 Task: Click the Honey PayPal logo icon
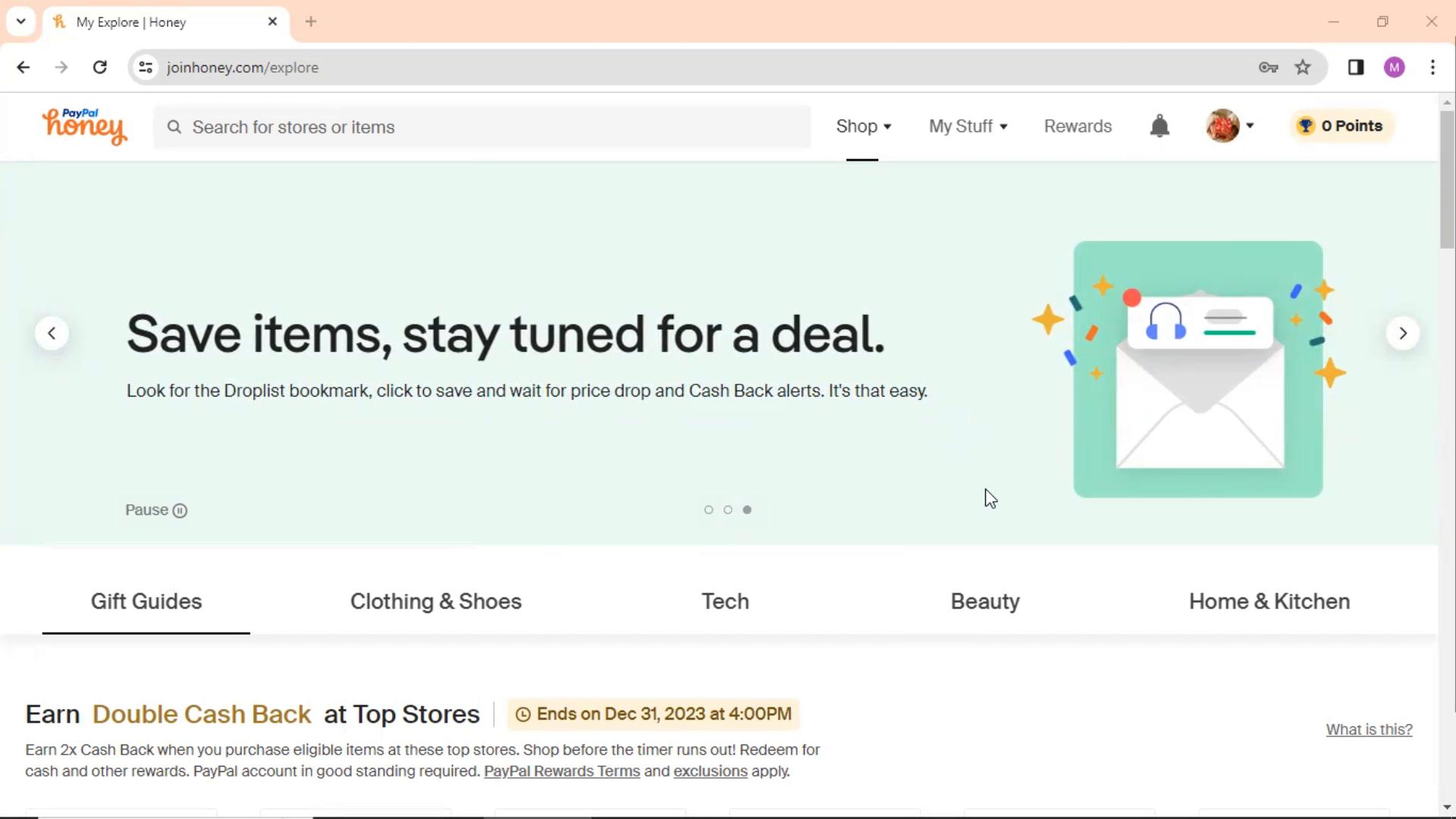(84, 126)
